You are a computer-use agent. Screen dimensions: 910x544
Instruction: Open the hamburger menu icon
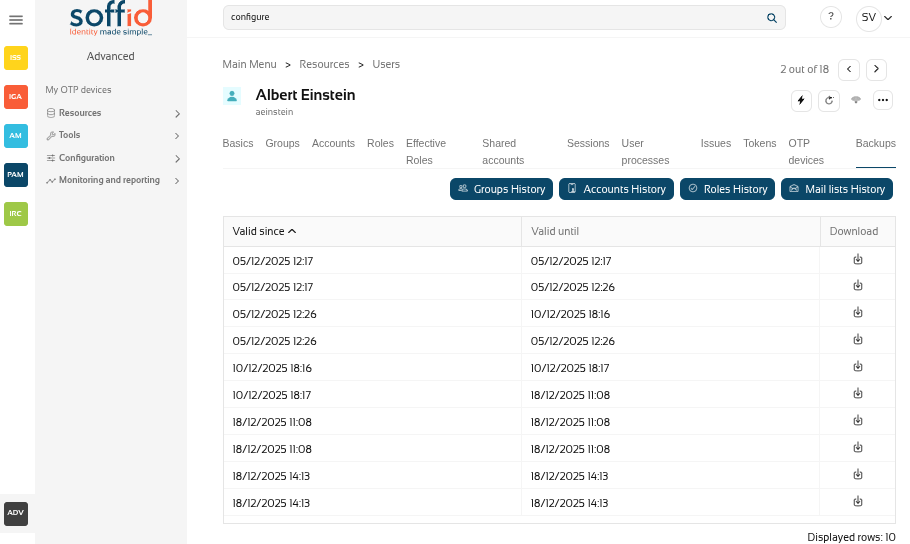click(16, 19)
